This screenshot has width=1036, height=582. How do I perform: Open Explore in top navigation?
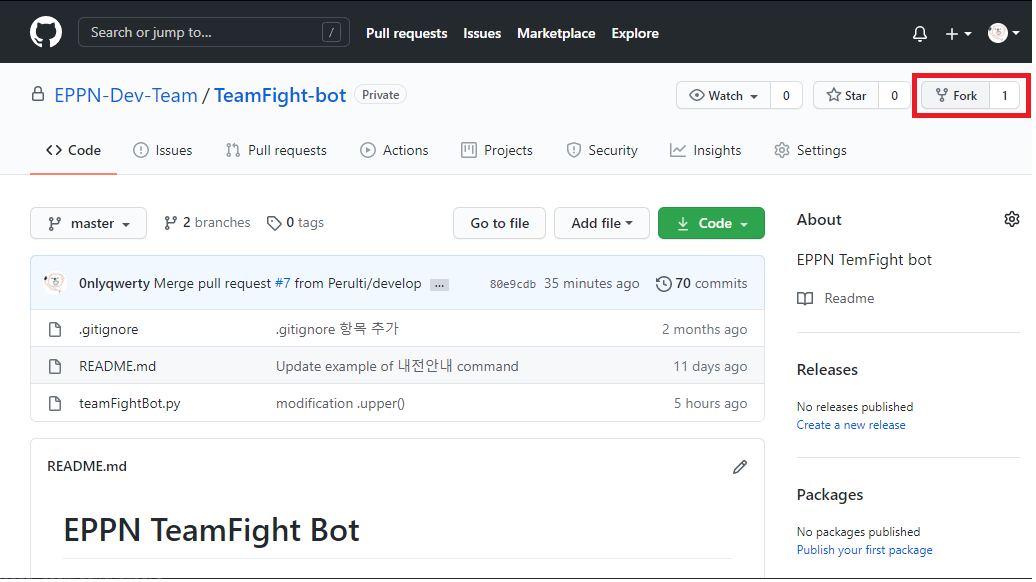coord(634,33)
